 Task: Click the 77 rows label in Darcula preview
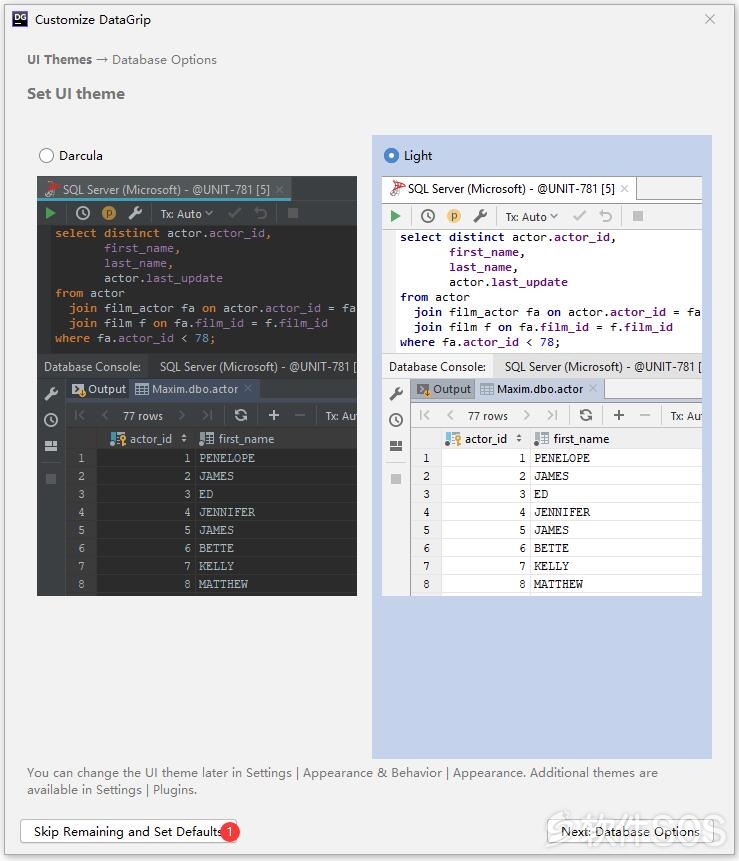tap(143, 416)
